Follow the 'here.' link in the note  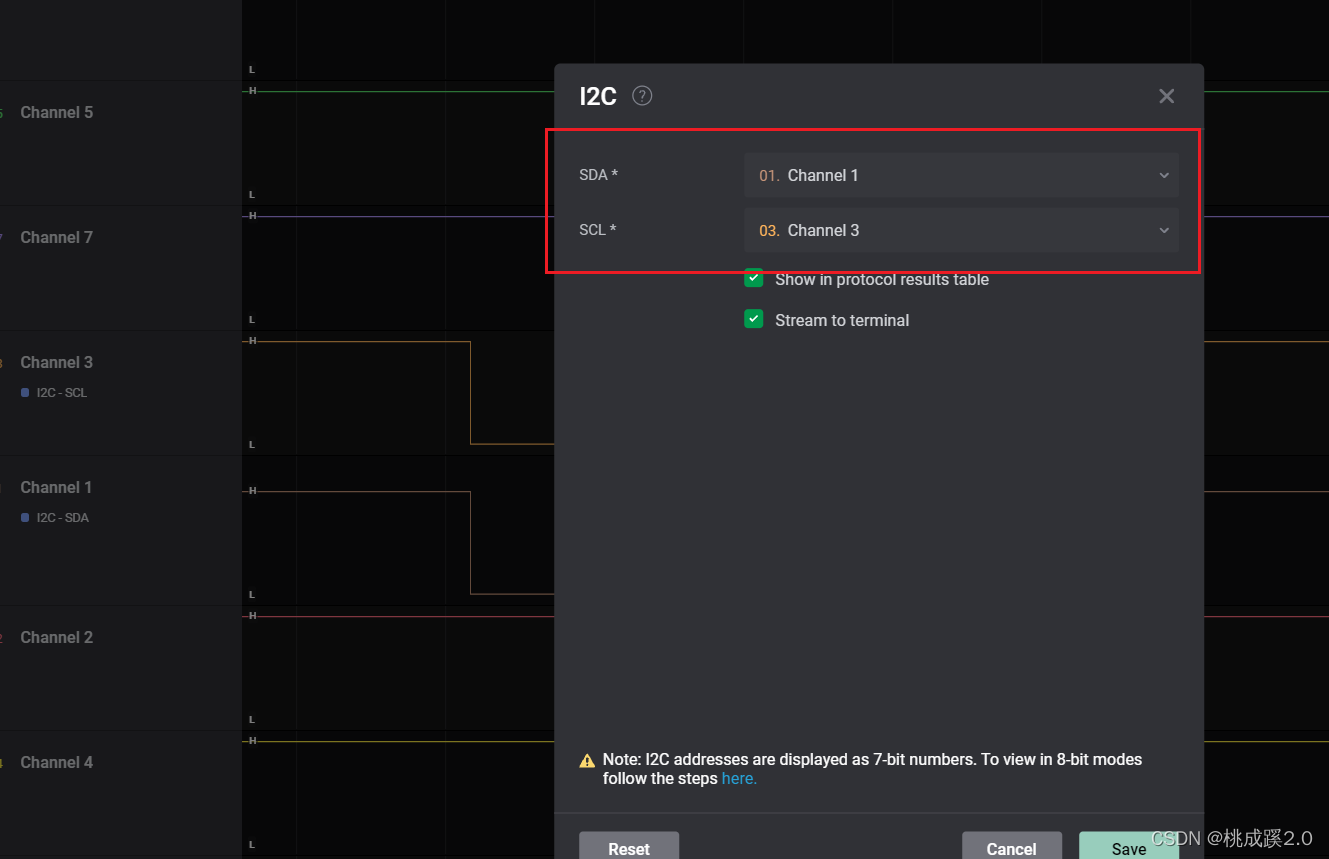[739, 779]
